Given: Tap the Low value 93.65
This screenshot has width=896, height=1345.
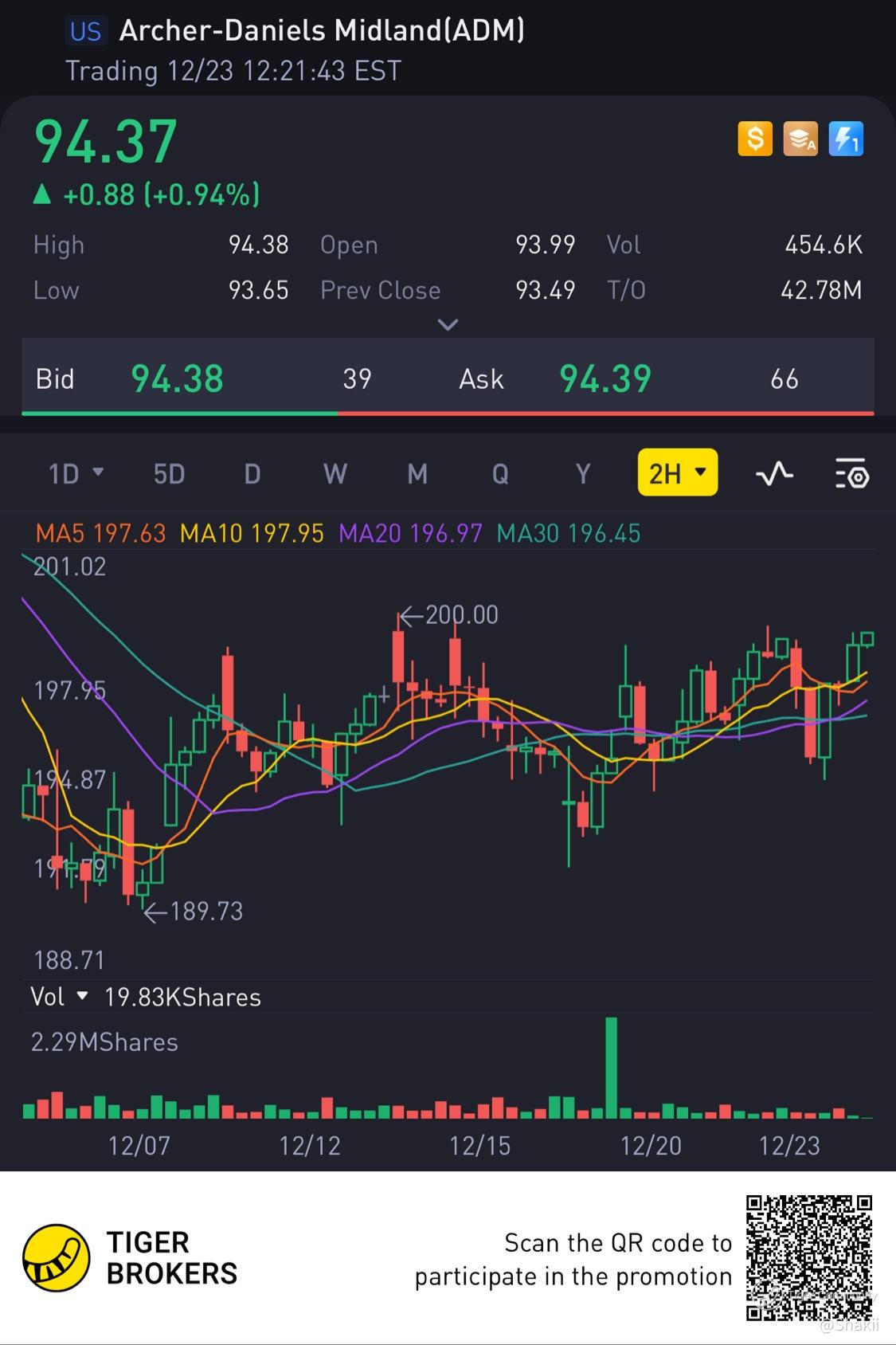Looking at the screenshot, I should tap(258, 290).
